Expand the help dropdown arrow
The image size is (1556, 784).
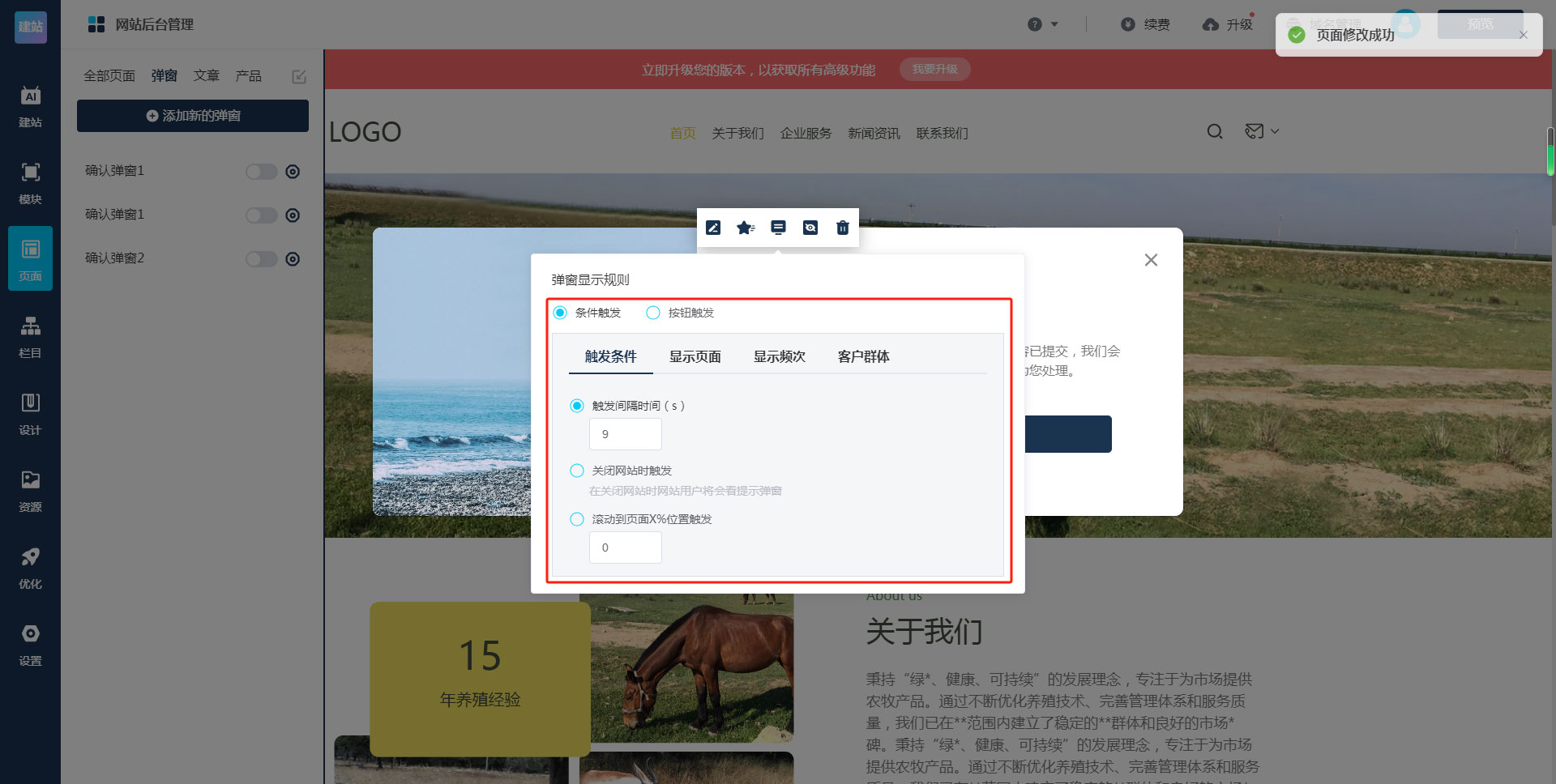coord(1054,24)
